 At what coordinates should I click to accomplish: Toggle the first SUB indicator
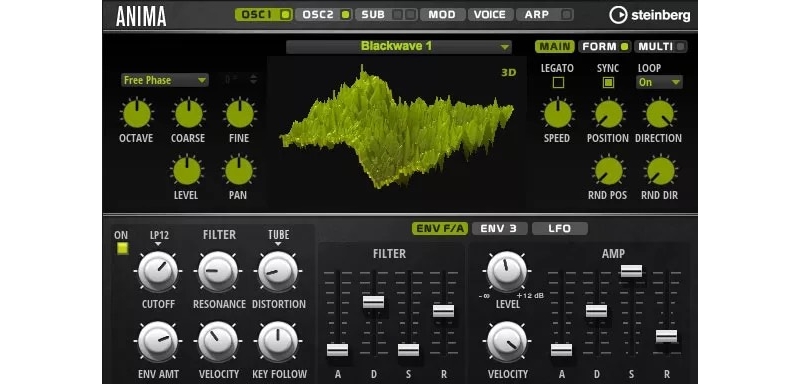coord(397,15)
